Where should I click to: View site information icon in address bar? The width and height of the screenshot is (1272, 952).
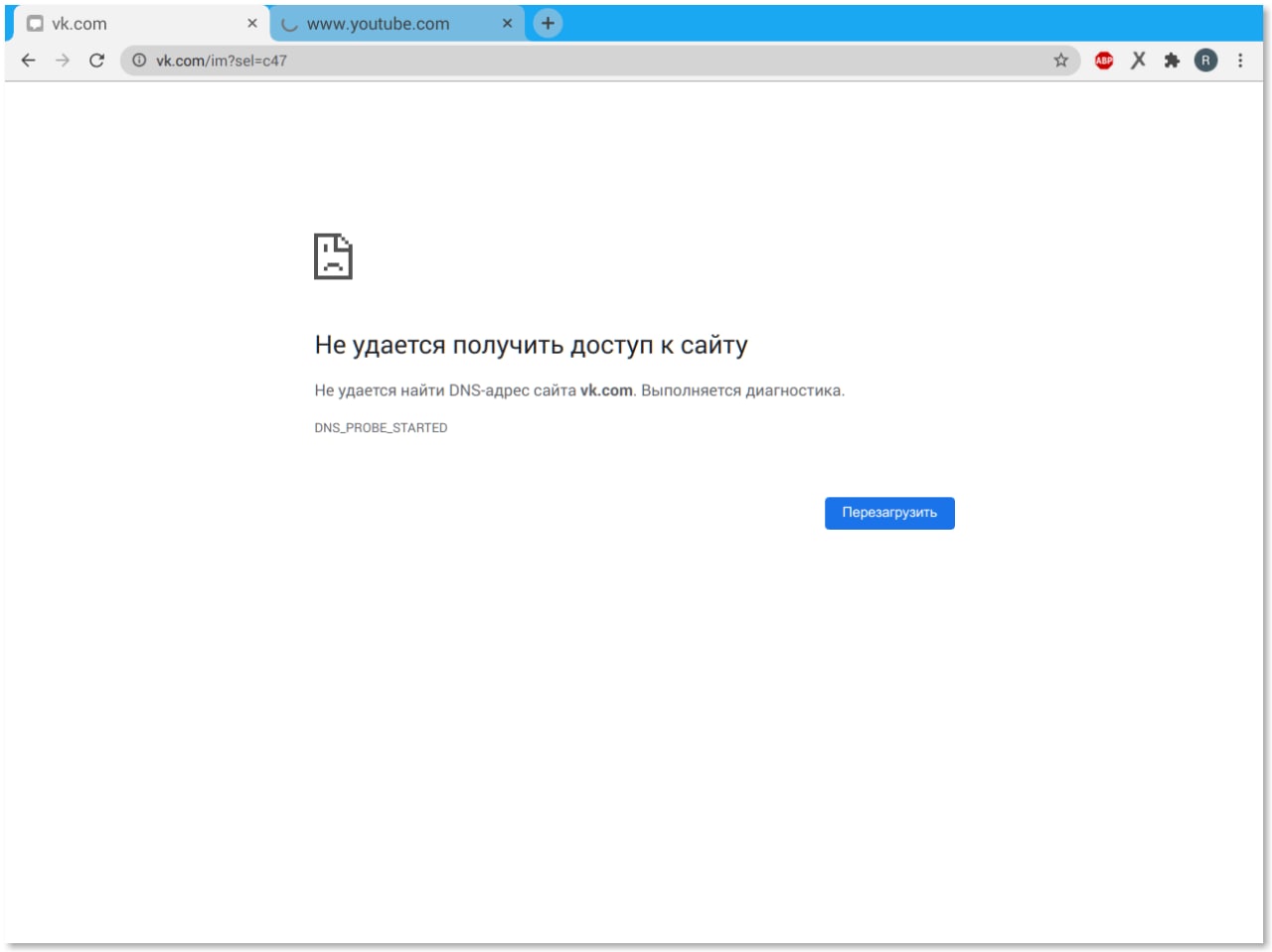pyautogui.click(x=139, y=61)
